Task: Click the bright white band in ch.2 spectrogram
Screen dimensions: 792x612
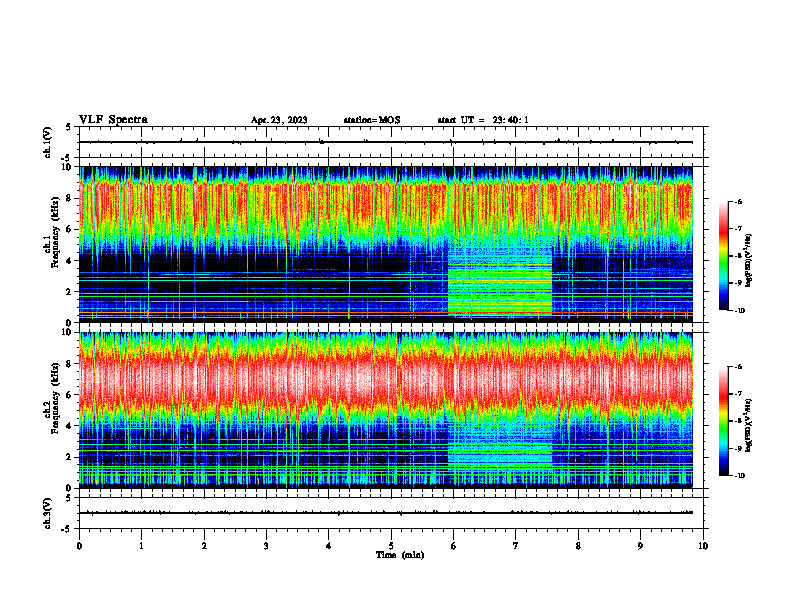Action: click(386, 380)
